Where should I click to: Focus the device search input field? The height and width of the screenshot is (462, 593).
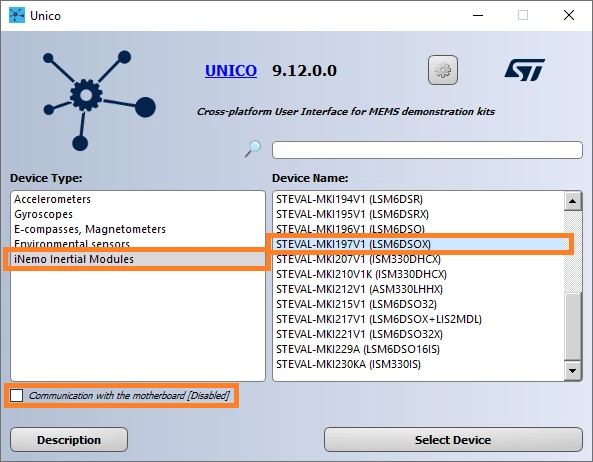click(427, 150)
